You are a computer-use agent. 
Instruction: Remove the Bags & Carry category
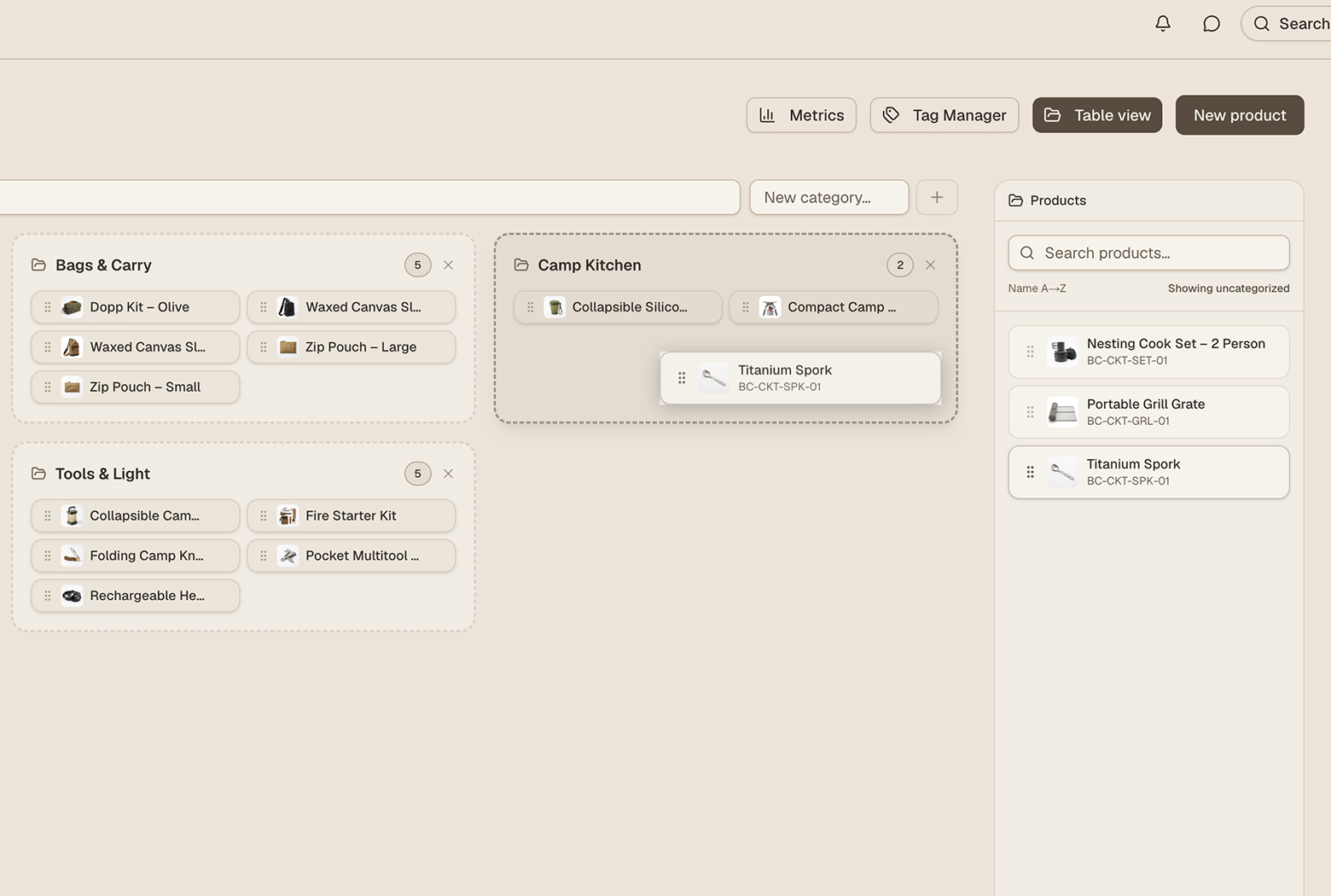pyautogui.click(x=448, y=265)
